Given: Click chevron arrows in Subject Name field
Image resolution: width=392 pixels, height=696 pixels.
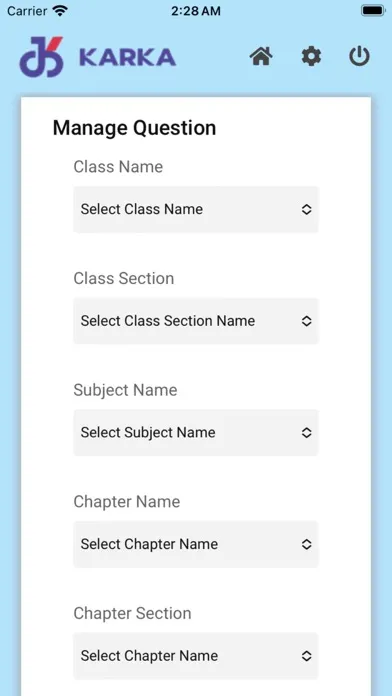Looking at the screenshot, I should (x=306, y=433).
